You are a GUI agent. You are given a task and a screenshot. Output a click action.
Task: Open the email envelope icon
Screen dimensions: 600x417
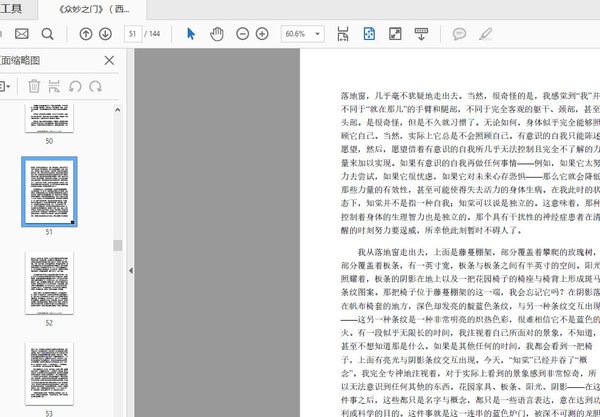22,34
